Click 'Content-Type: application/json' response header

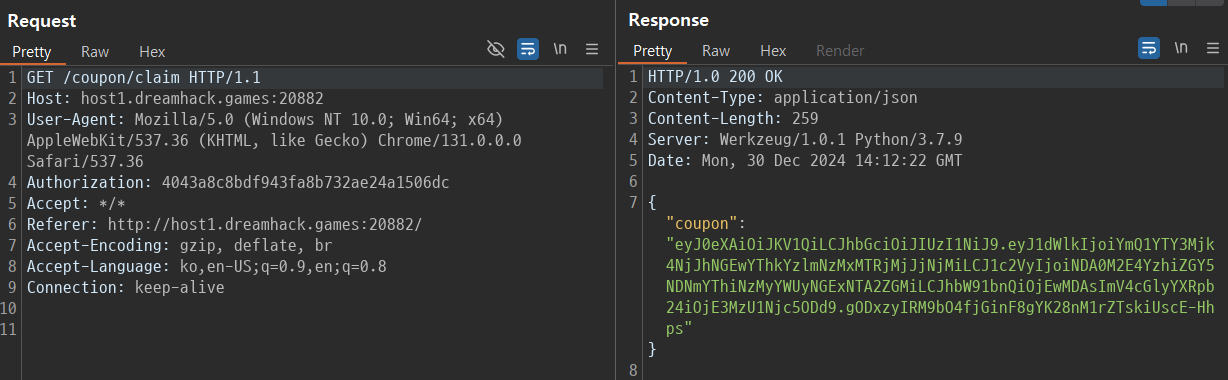coord(783,98)
